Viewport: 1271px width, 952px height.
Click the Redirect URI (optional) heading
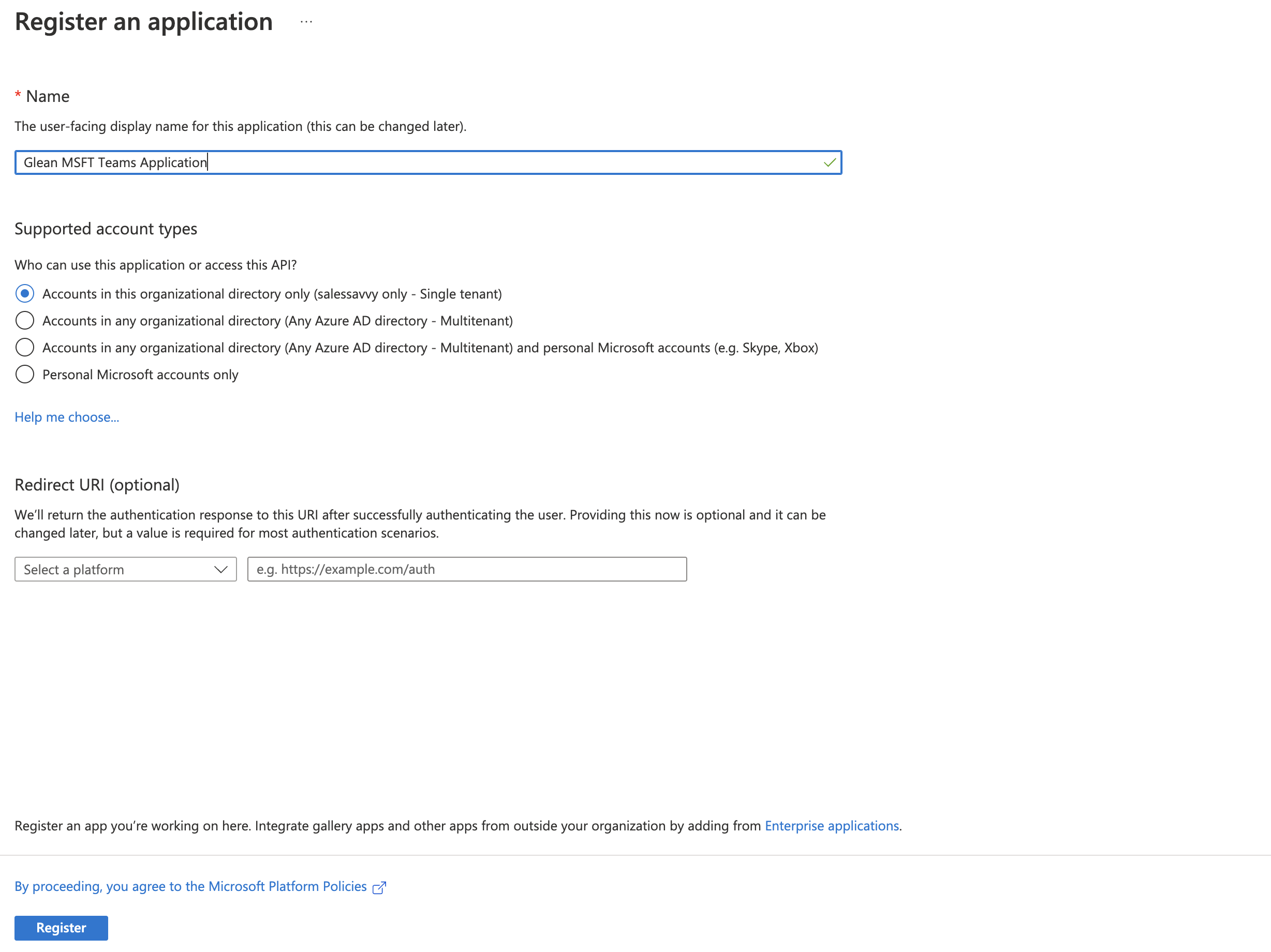(x=97, y=485)
